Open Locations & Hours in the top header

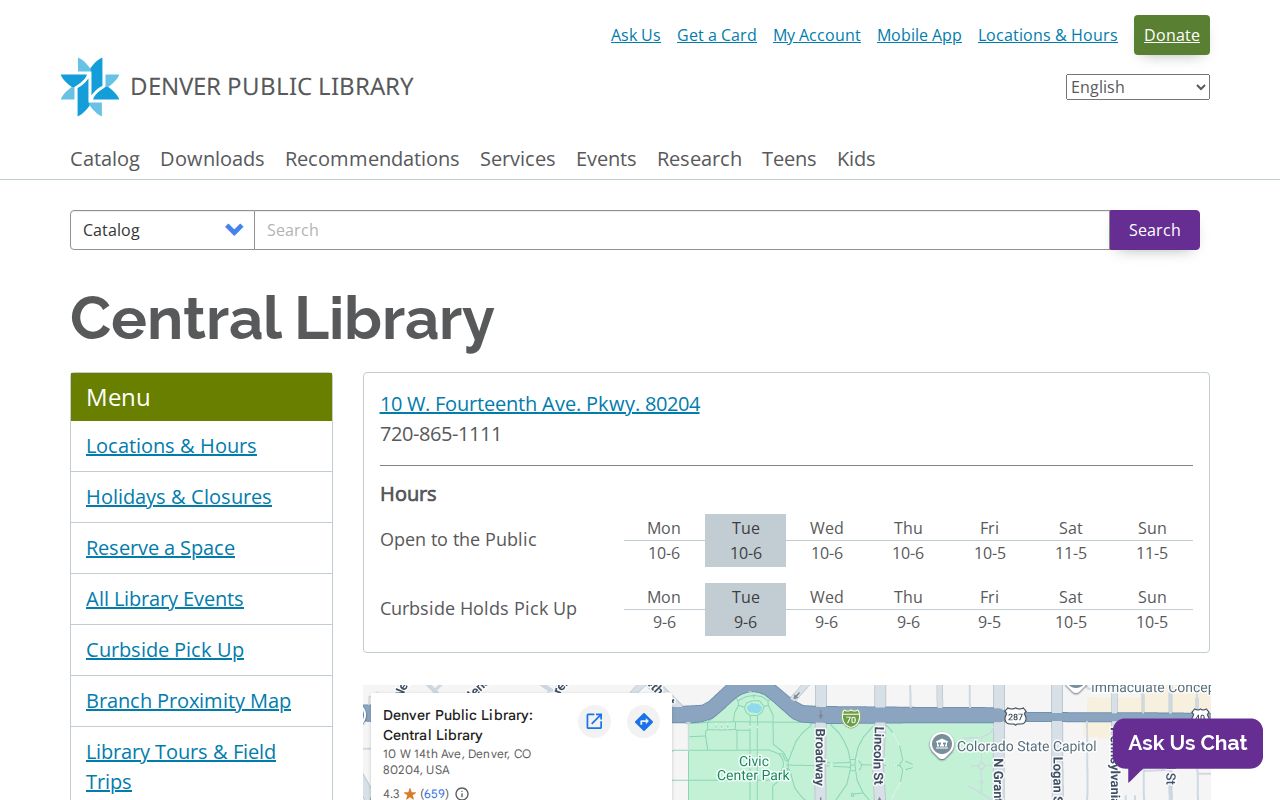click(x=1048, y=35)
